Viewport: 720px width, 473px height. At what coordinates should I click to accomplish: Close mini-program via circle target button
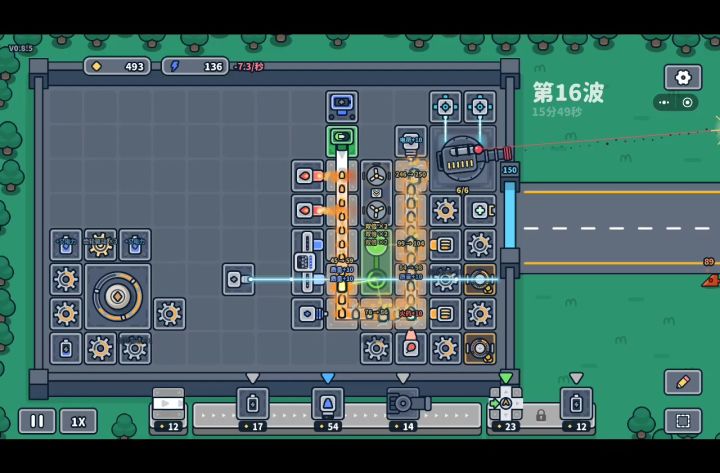click(687, 102)
